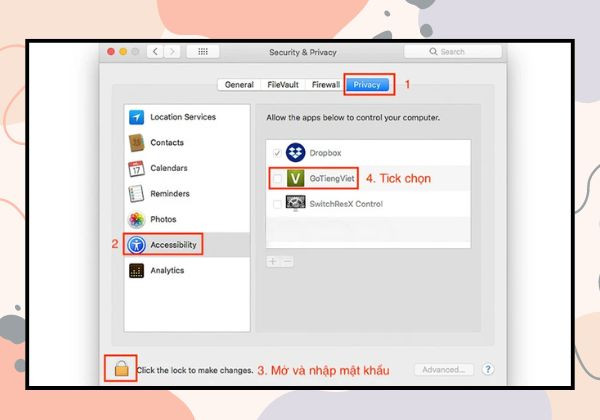
Task: Click the Dropbox app icon
Action: tap(295, 153)
